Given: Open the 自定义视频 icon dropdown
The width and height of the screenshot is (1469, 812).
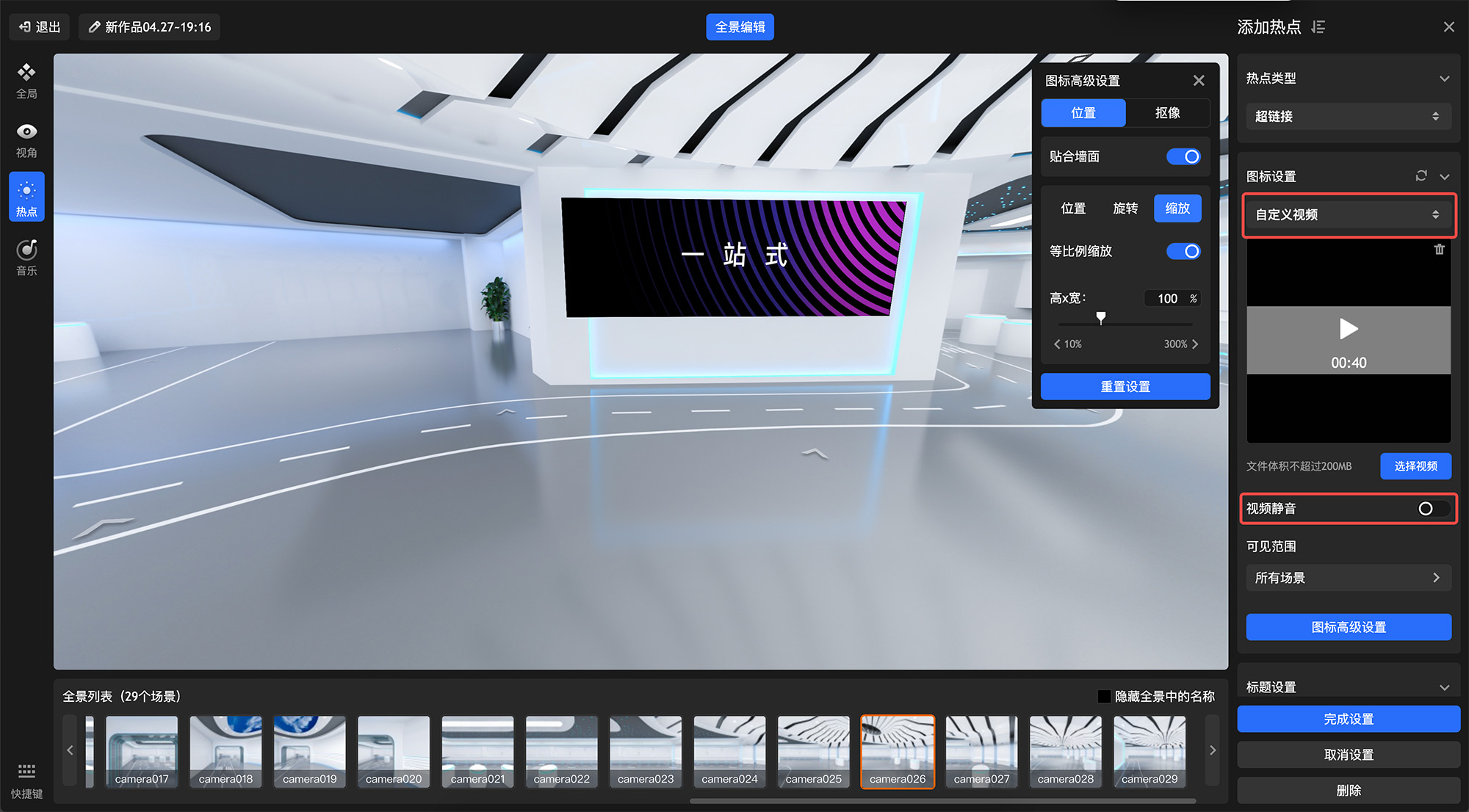Looking at the screenshot, I should click(x=1348, y=214).
